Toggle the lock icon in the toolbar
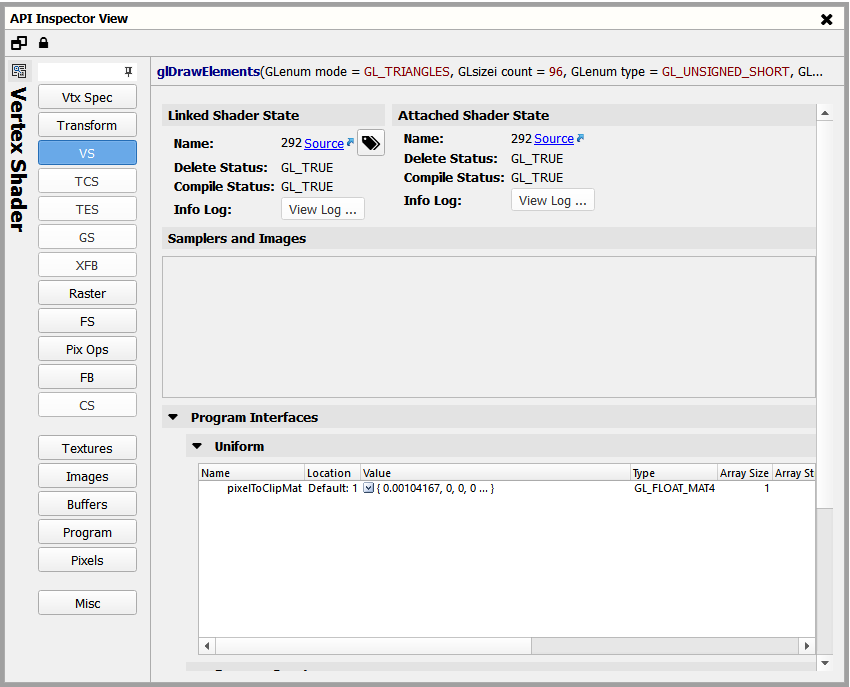Screen dimensions: 850x687 click(x=43, y=43)
